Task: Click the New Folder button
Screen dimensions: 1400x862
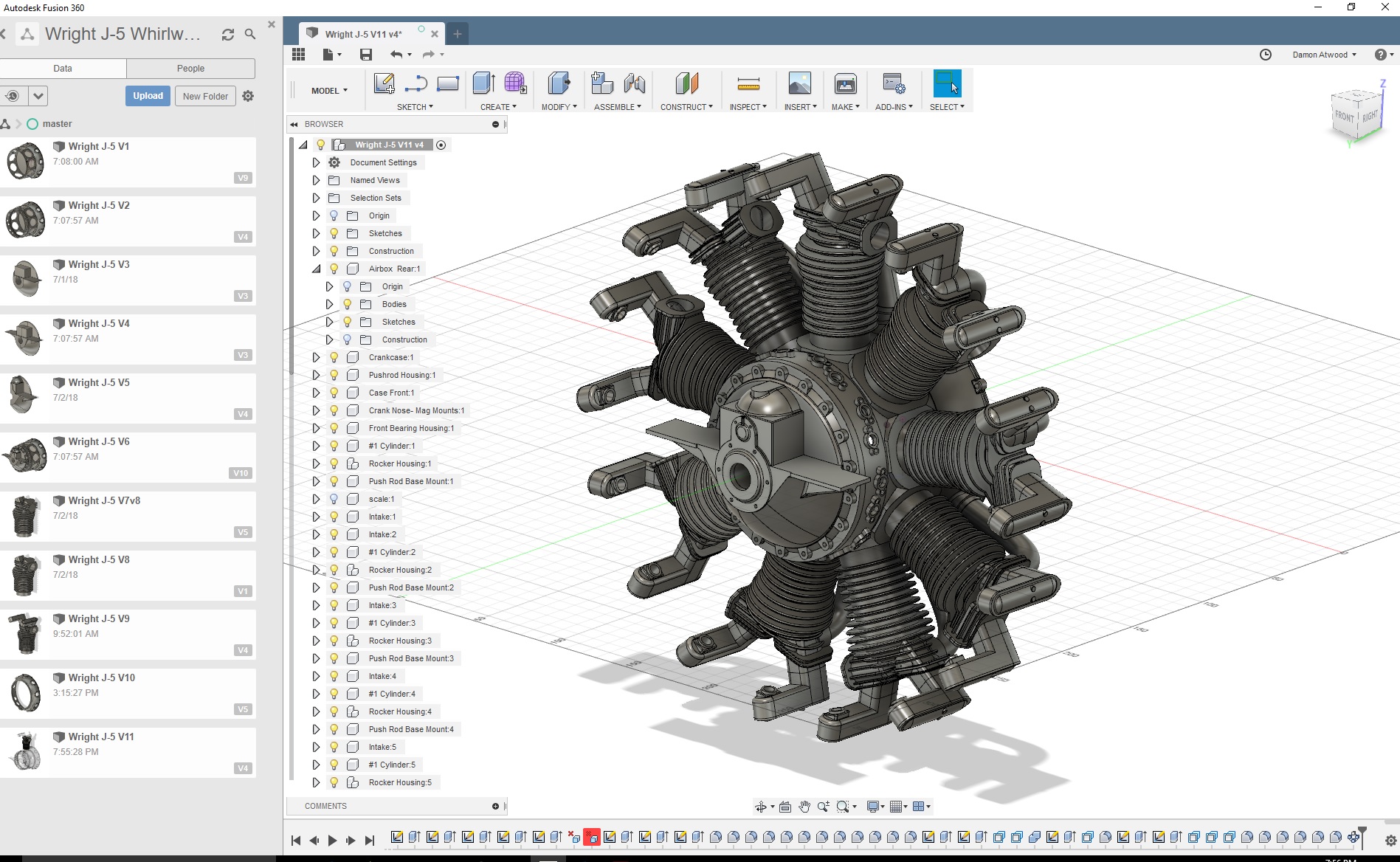Action: [205, 96]
